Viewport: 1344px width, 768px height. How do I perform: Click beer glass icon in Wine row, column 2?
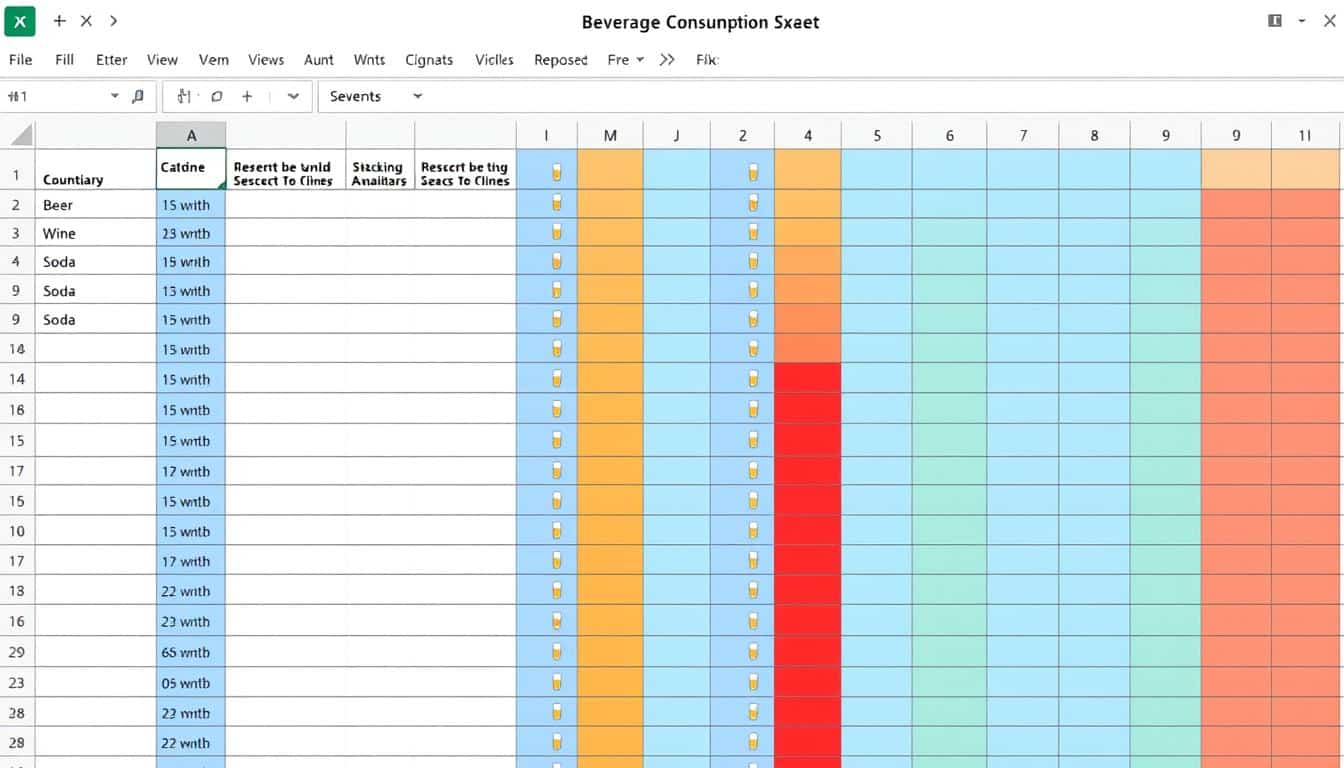(753, 233)
